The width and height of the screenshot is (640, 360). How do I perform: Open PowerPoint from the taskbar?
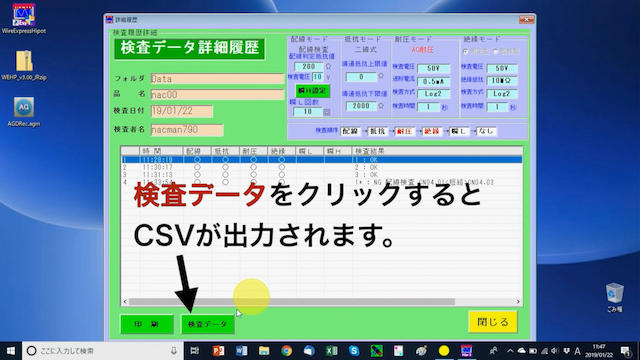coord(218,351)
